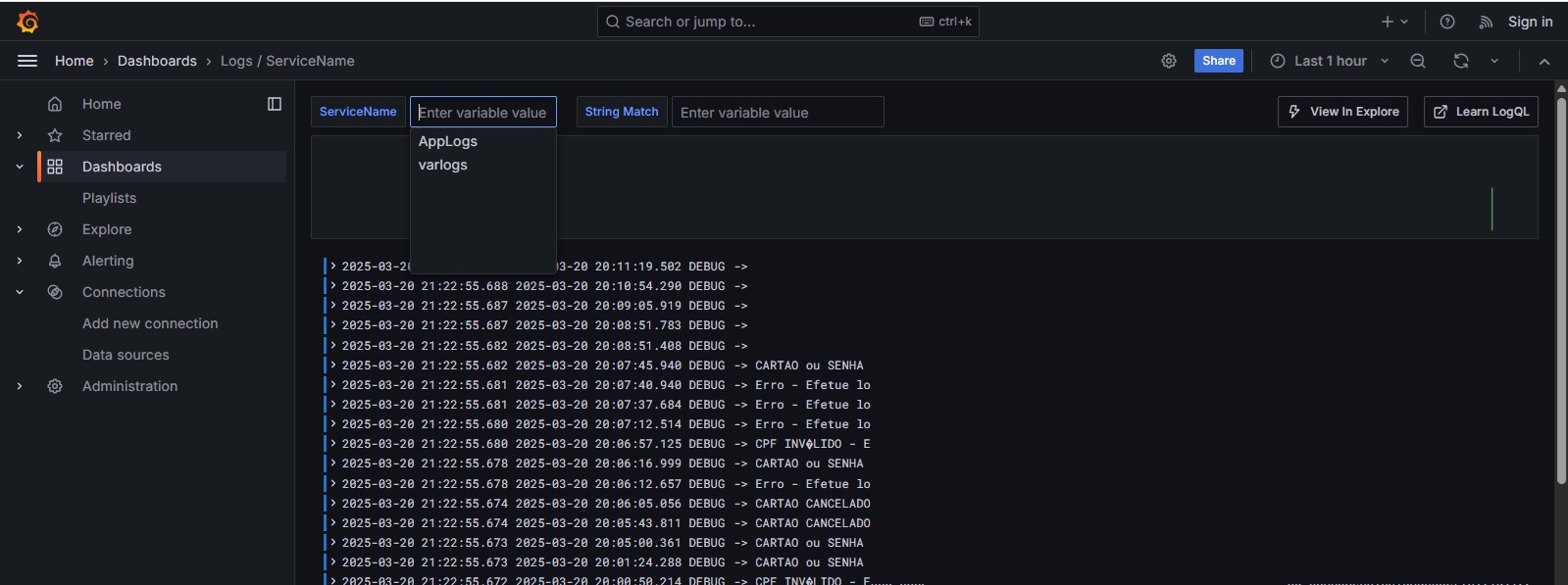This screenshot has width=1568, height=585.
Task: Toggle the hamburger menu icon
Action: pos(27,61)
